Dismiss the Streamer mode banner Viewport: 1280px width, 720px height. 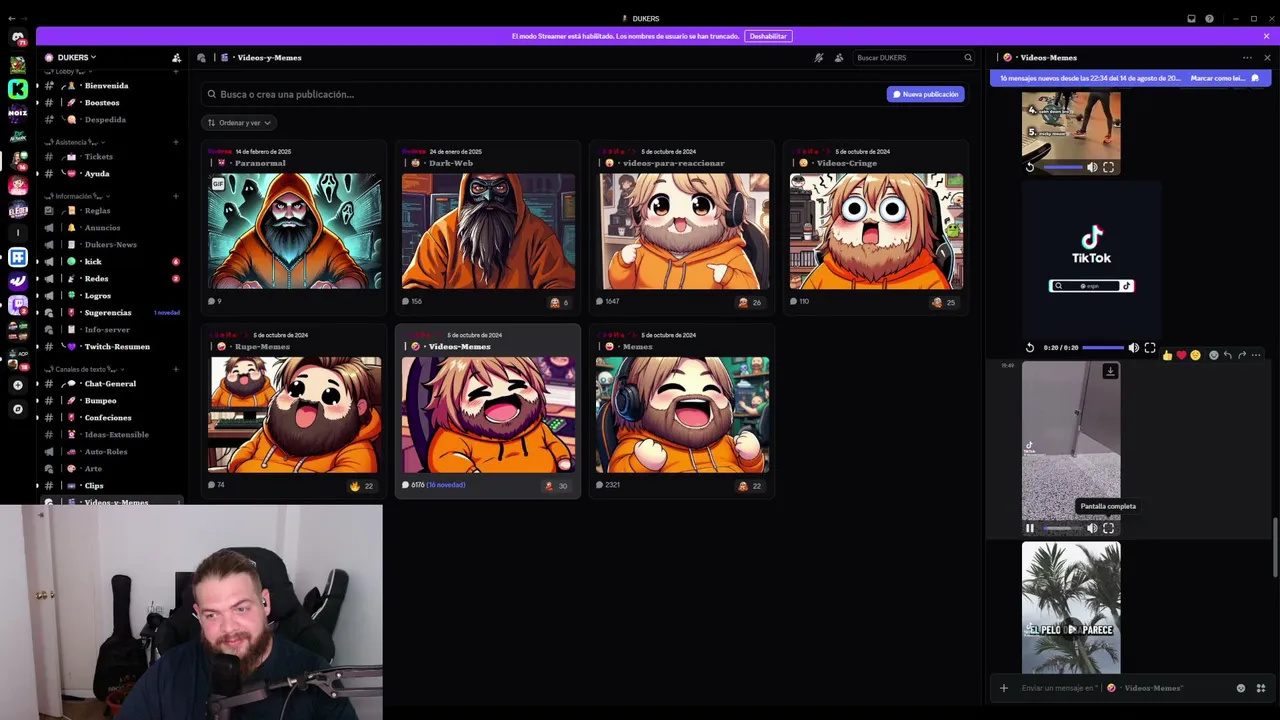click(x=1266, y=36)
